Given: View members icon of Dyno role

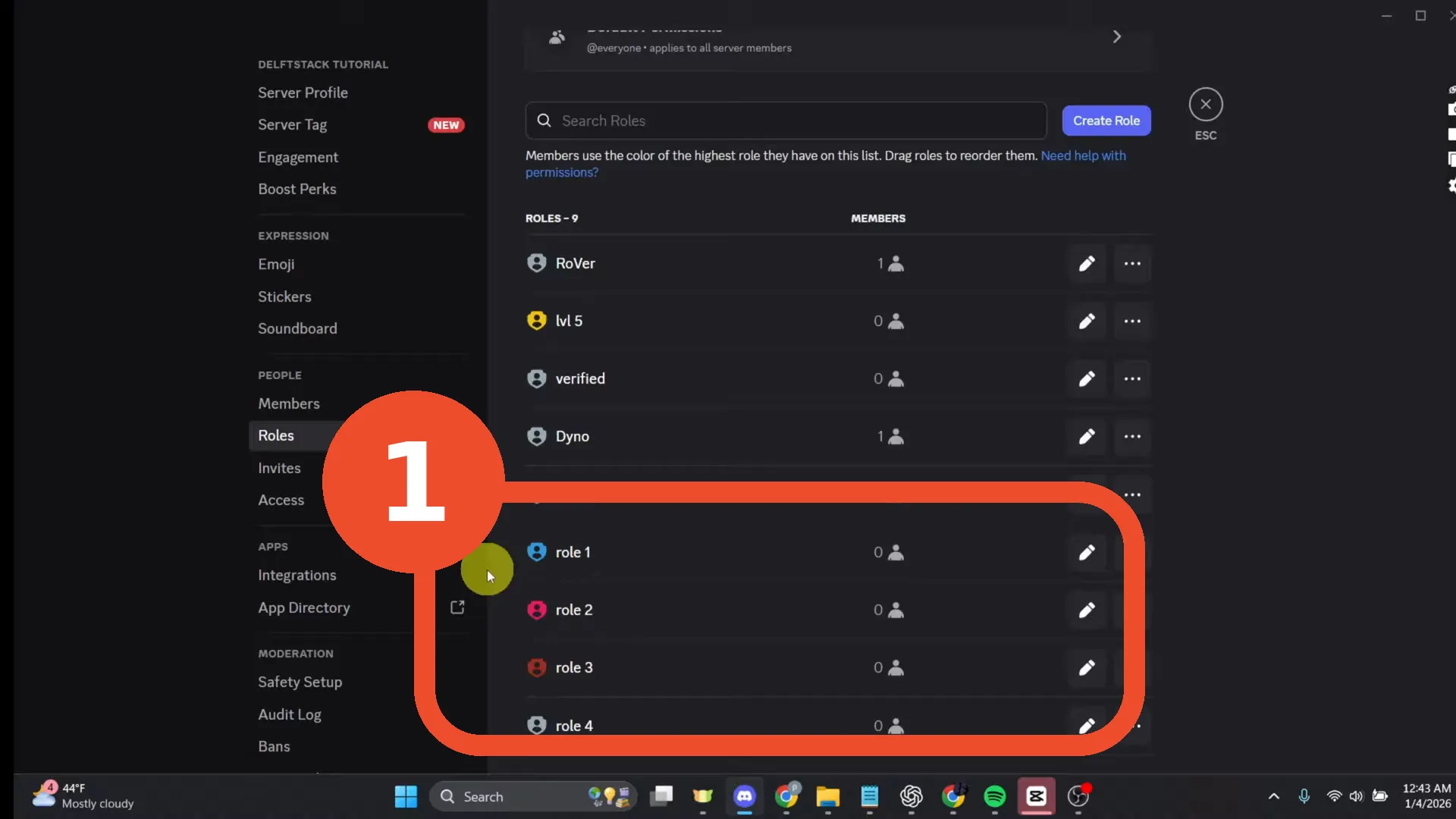Looking at the screenshot, I should [896, 437].
